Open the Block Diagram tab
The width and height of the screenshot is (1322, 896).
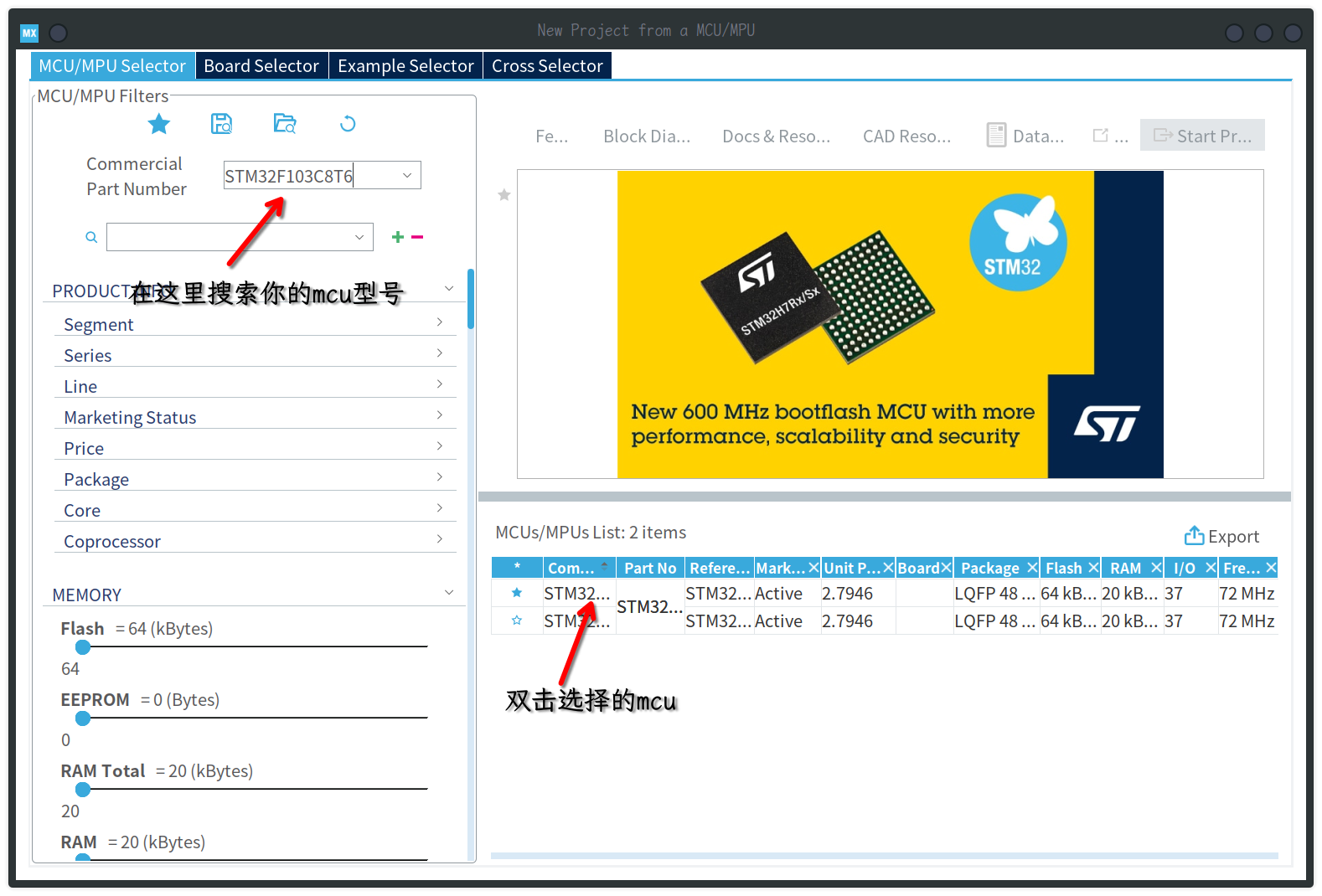[647, 136]
